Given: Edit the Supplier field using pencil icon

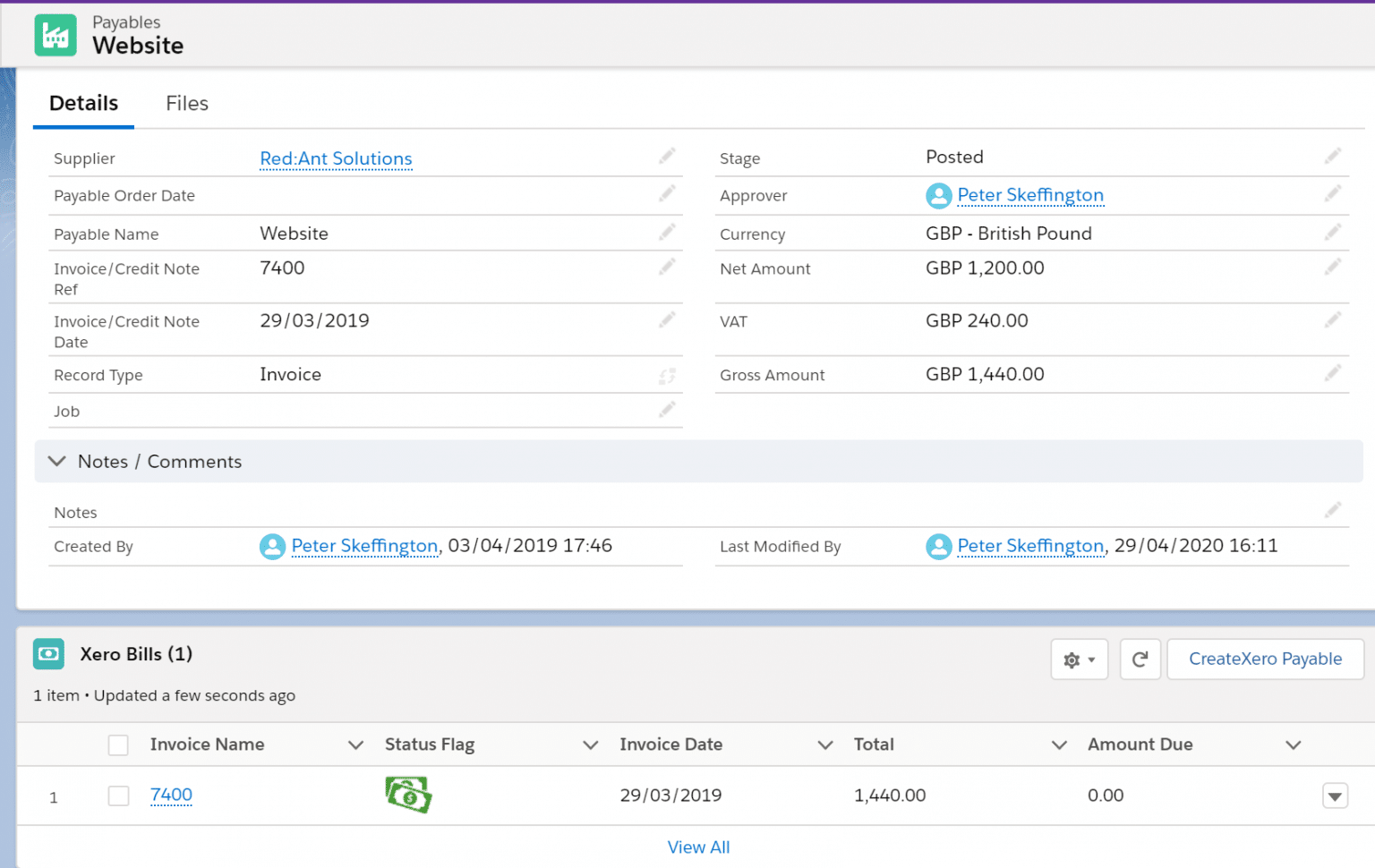Looking at the screenshot, I should [x=667, y=156].
